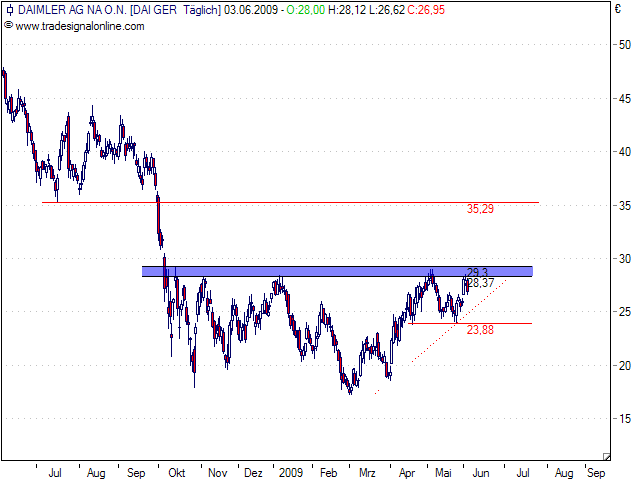Viewport: 640px width, 480px height.
Task: Click the 50 tick on price axis
Action: (x=623, y=45)
